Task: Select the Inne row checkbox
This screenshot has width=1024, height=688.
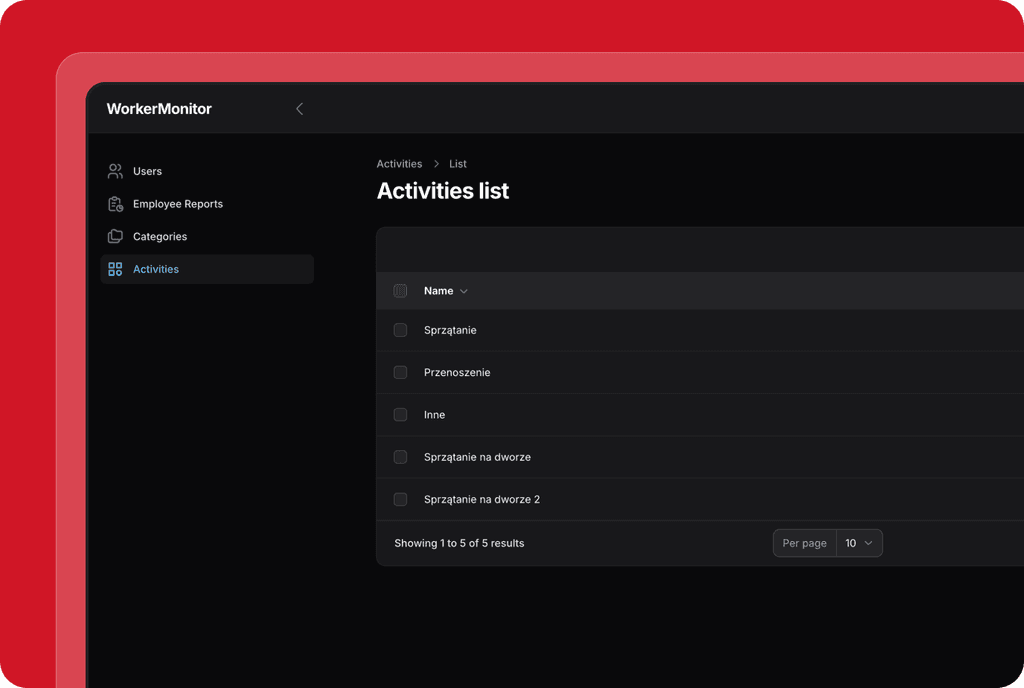Action: pos(400,414)
